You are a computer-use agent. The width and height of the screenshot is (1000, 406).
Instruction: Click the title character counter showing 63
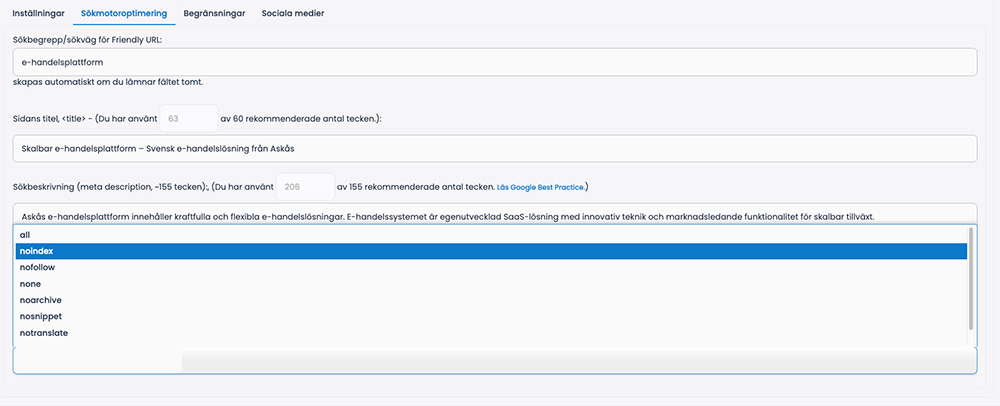[188, 119]
